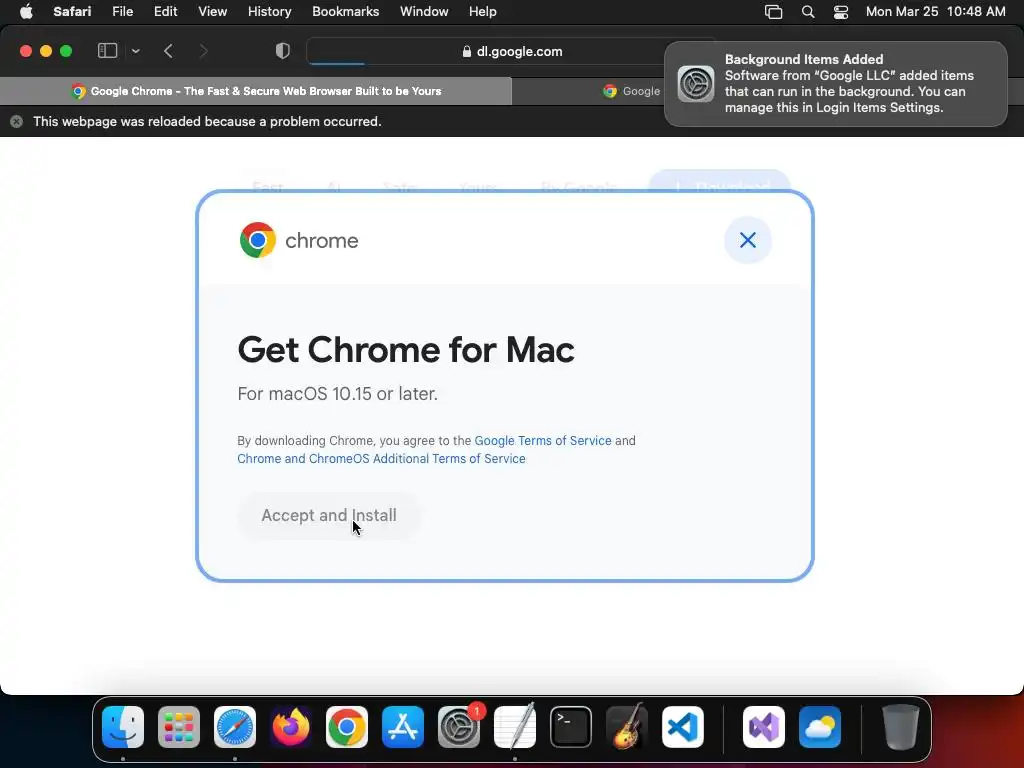Click the Background Items Added notification text
This screenshot has width=1024, height=768.
[x=849, y=84]
